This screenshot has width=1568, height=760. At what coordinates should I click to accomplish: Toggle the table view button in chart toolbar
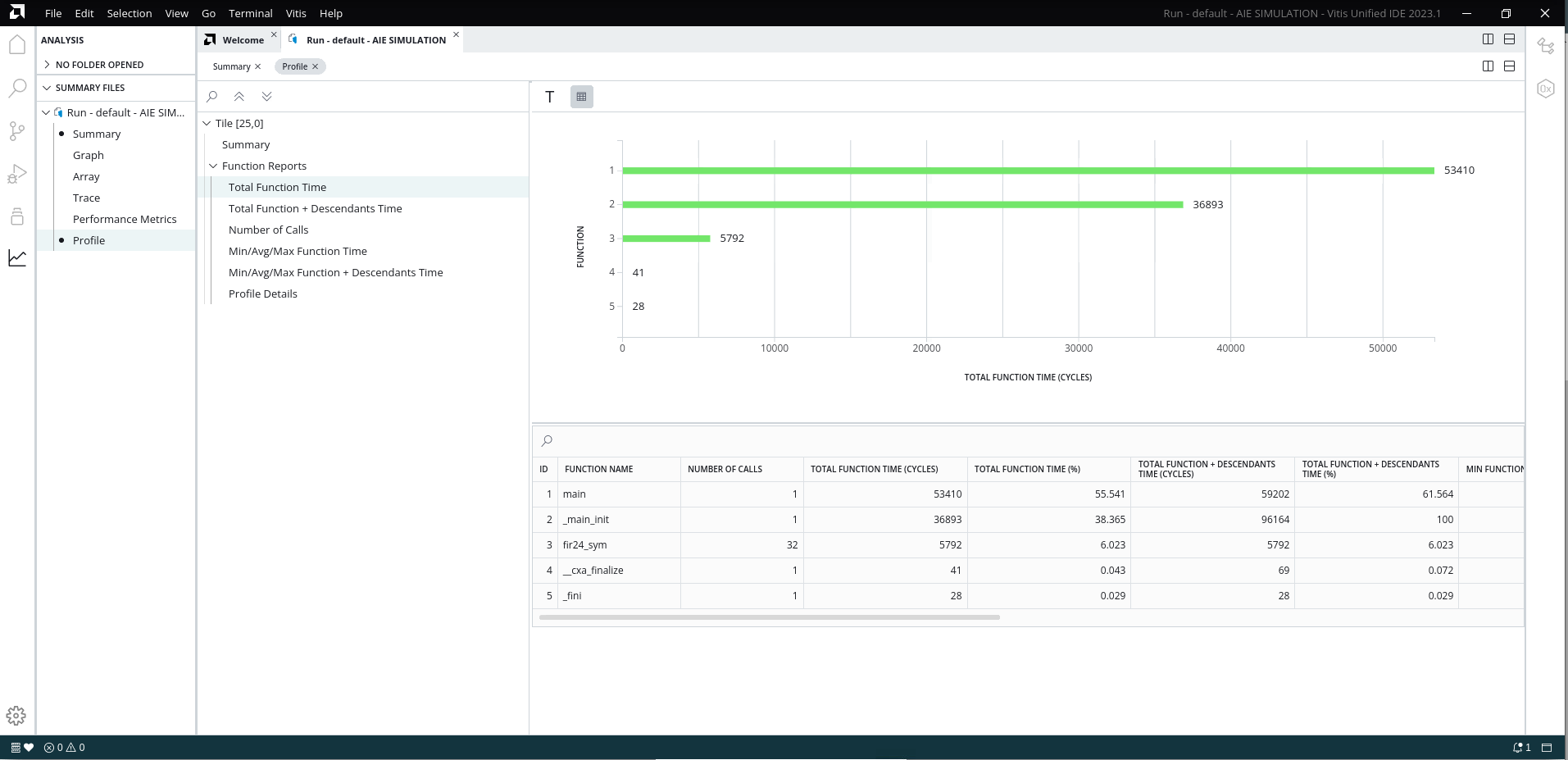pyautogui.click(x=582, y=97)
